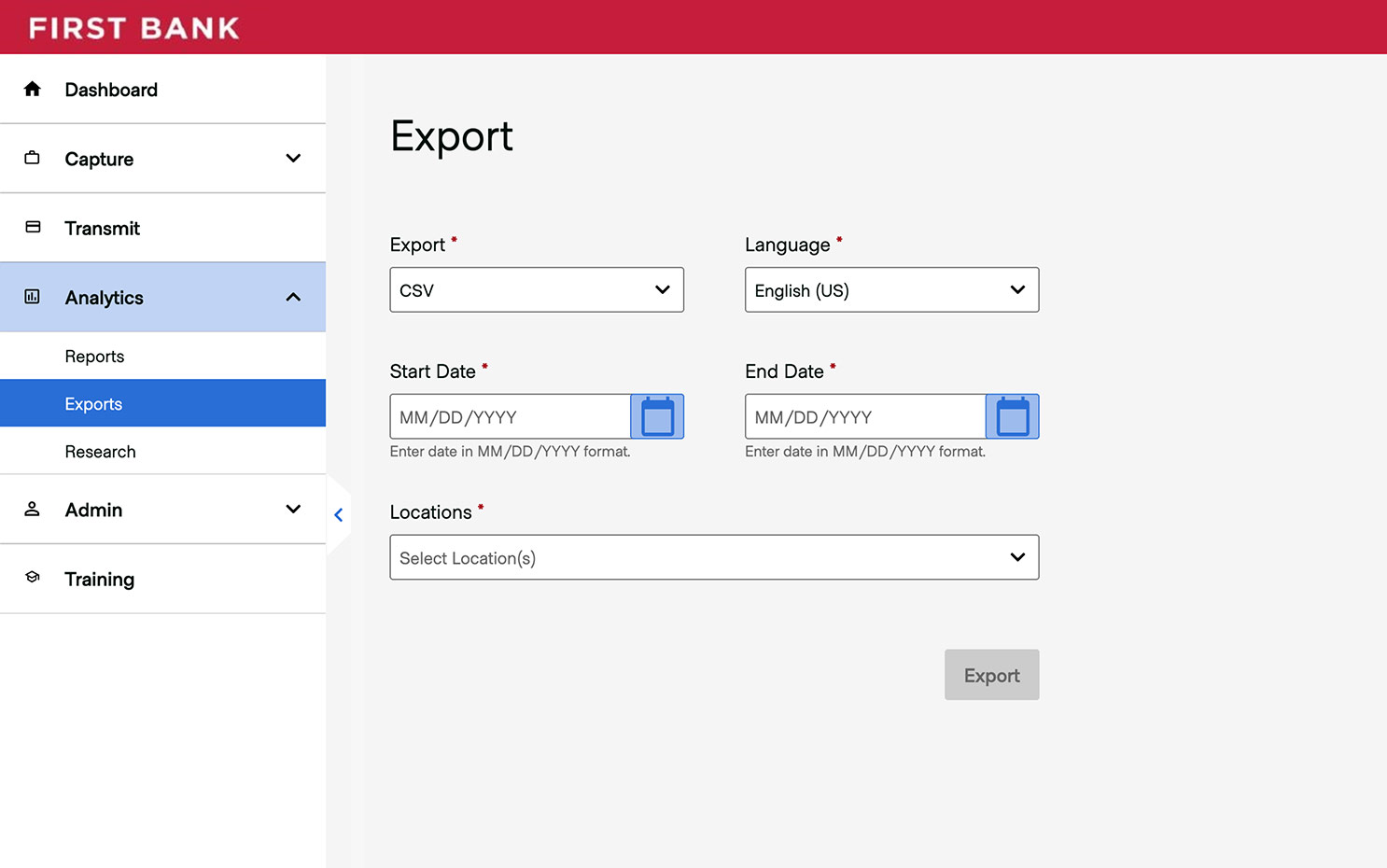Open Reports under Analytics
1387x868 pixels.
162,356
